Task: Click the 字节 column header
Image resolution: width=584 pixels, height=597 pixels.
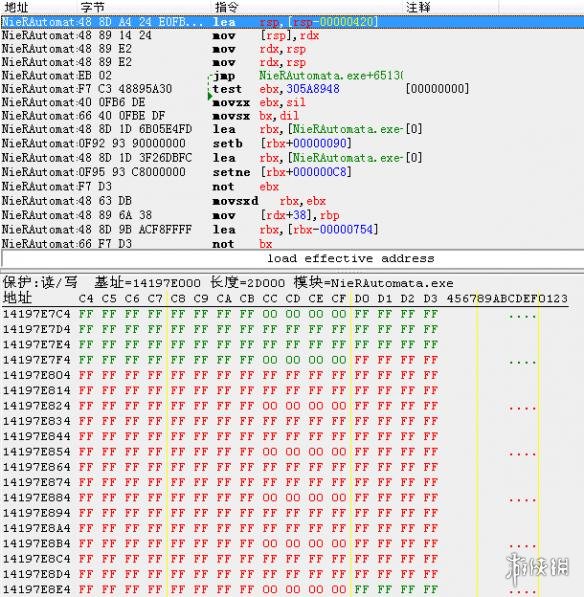Action: (93, 7)
